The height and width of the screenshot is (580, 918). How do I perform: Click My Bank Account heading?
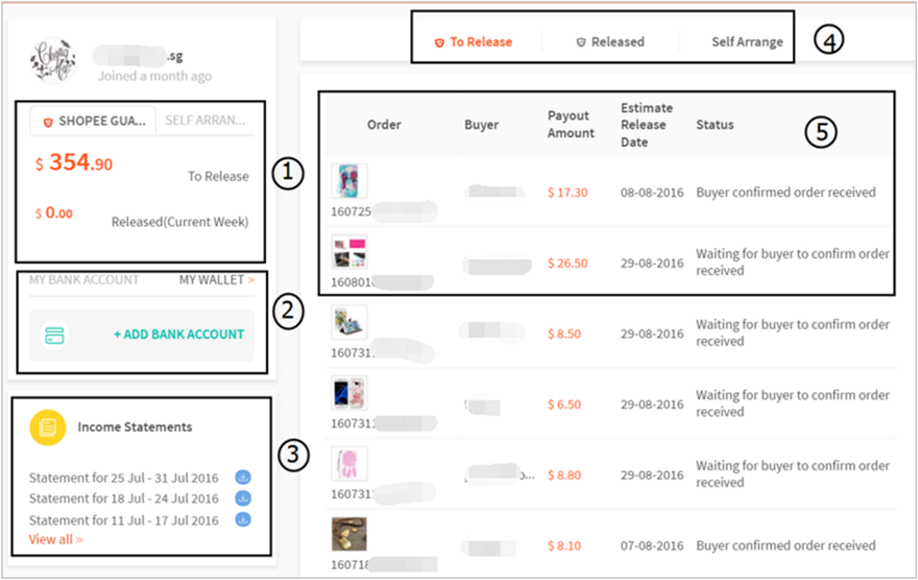point(84,280)
